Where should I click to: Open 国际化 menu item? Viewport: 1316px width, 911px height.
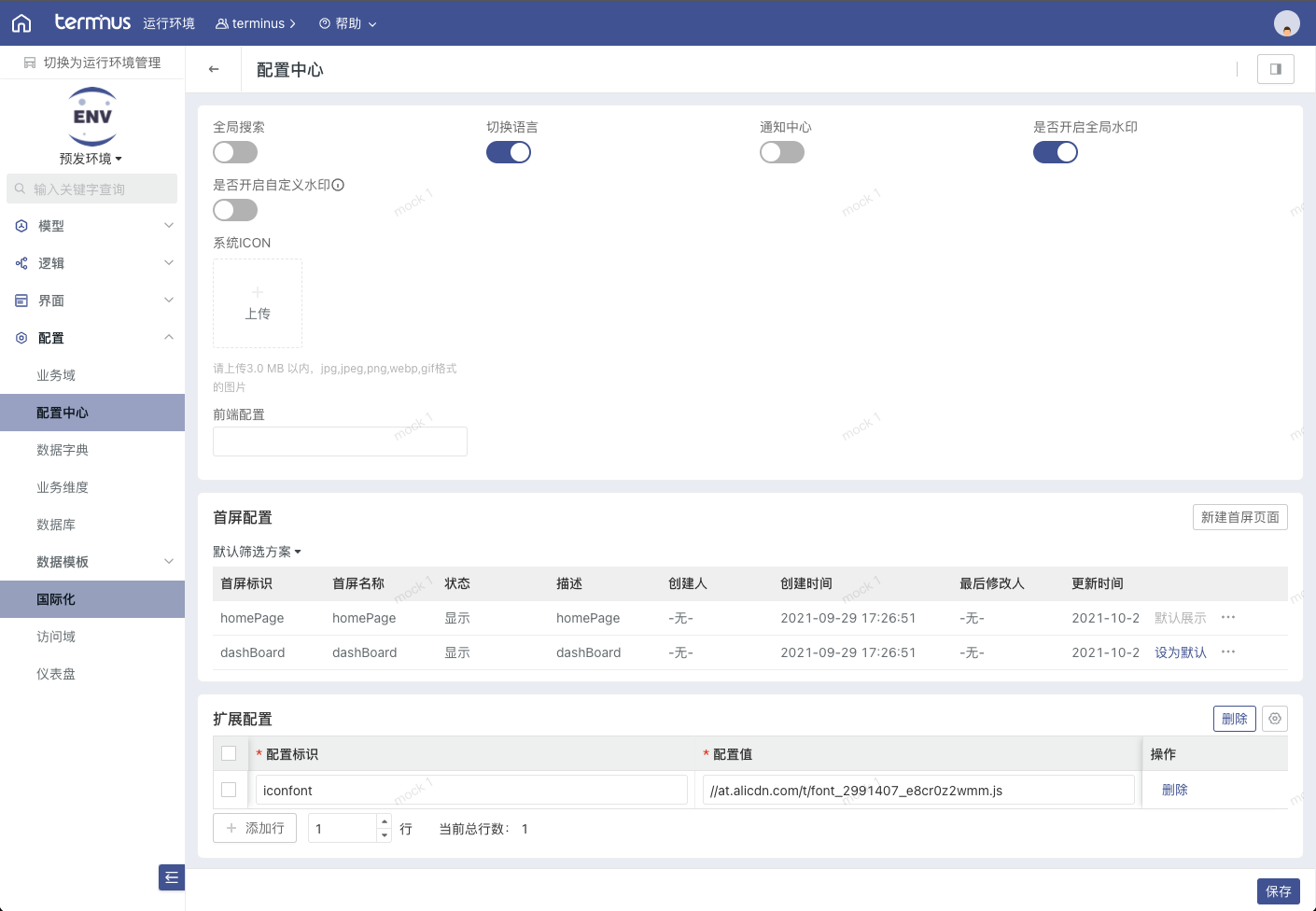click(92, 599)
